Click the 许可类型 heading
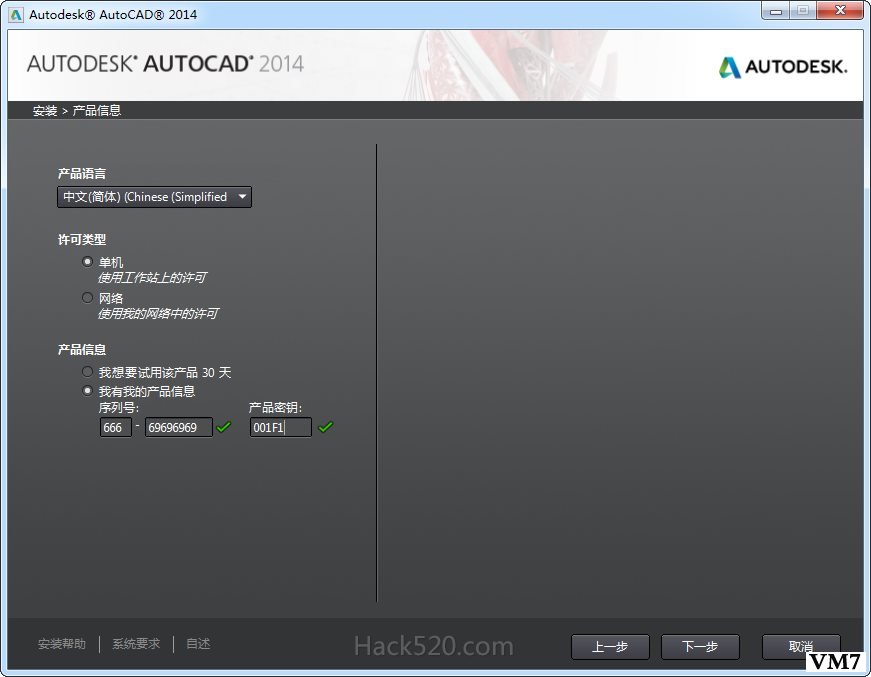 82,240
